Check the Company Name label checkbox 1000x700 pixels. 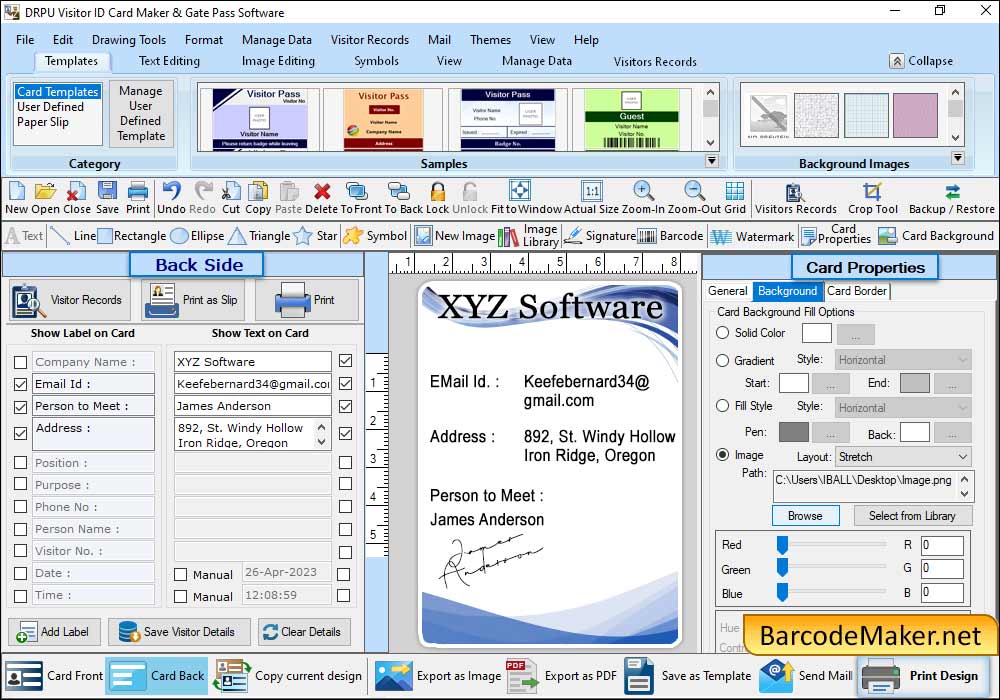(x=20, y=362)
